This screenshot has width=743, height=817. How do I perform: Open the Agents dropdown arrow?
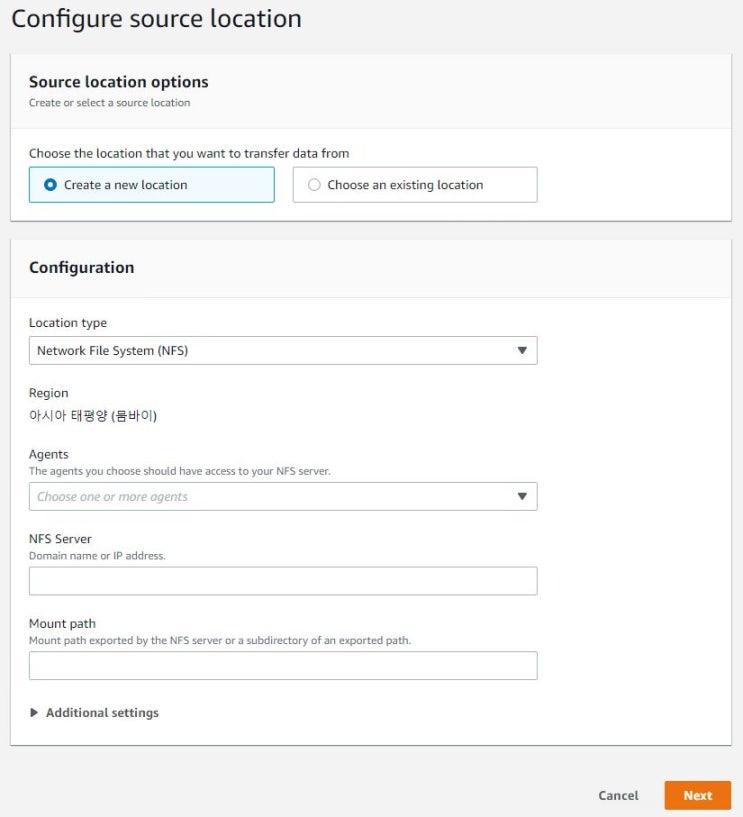(524, 496)
